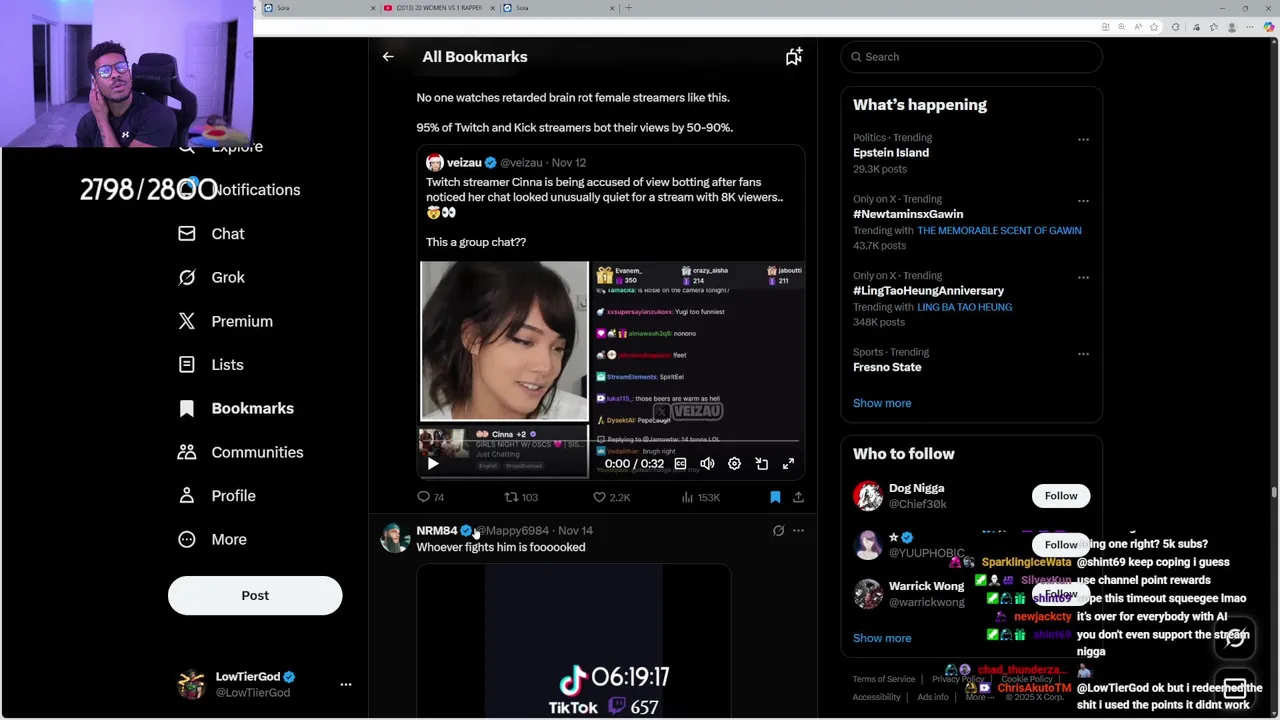Click LING BA TAO HEUNG link
The height and width of the screenshot is (720, 1280).
[x=964, y=308]
